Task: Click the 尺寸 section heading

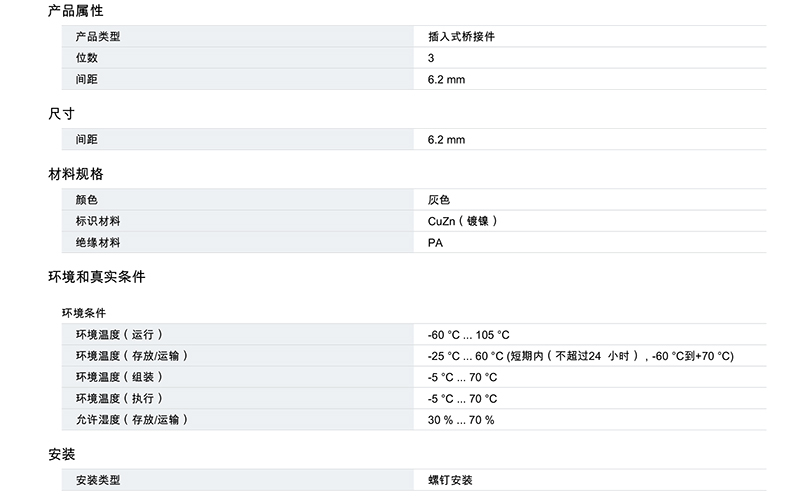Action: tap(62, 113)
